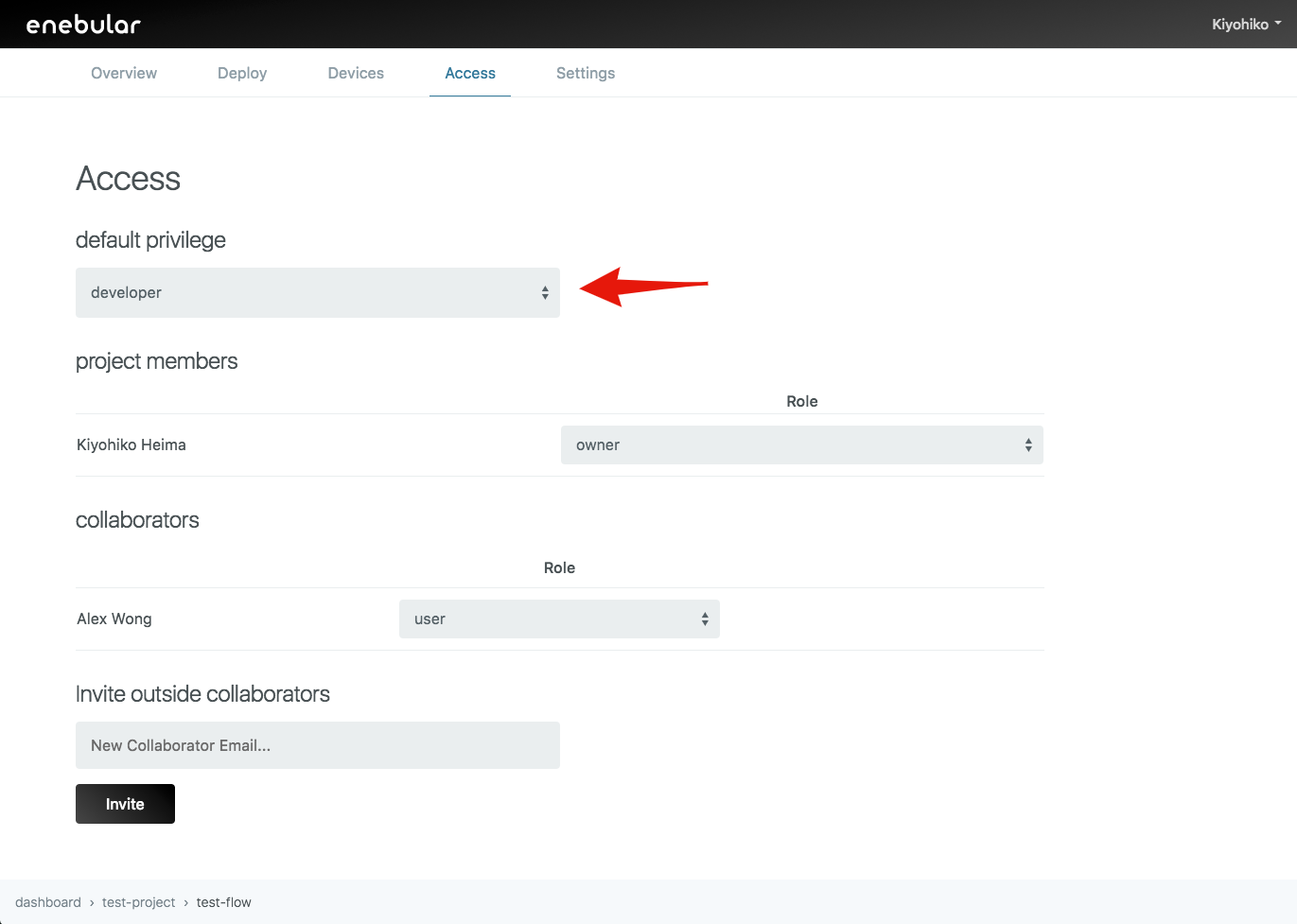Open the Devices tab
Screen dimensions: 1297x924
[x=356, y=73]
